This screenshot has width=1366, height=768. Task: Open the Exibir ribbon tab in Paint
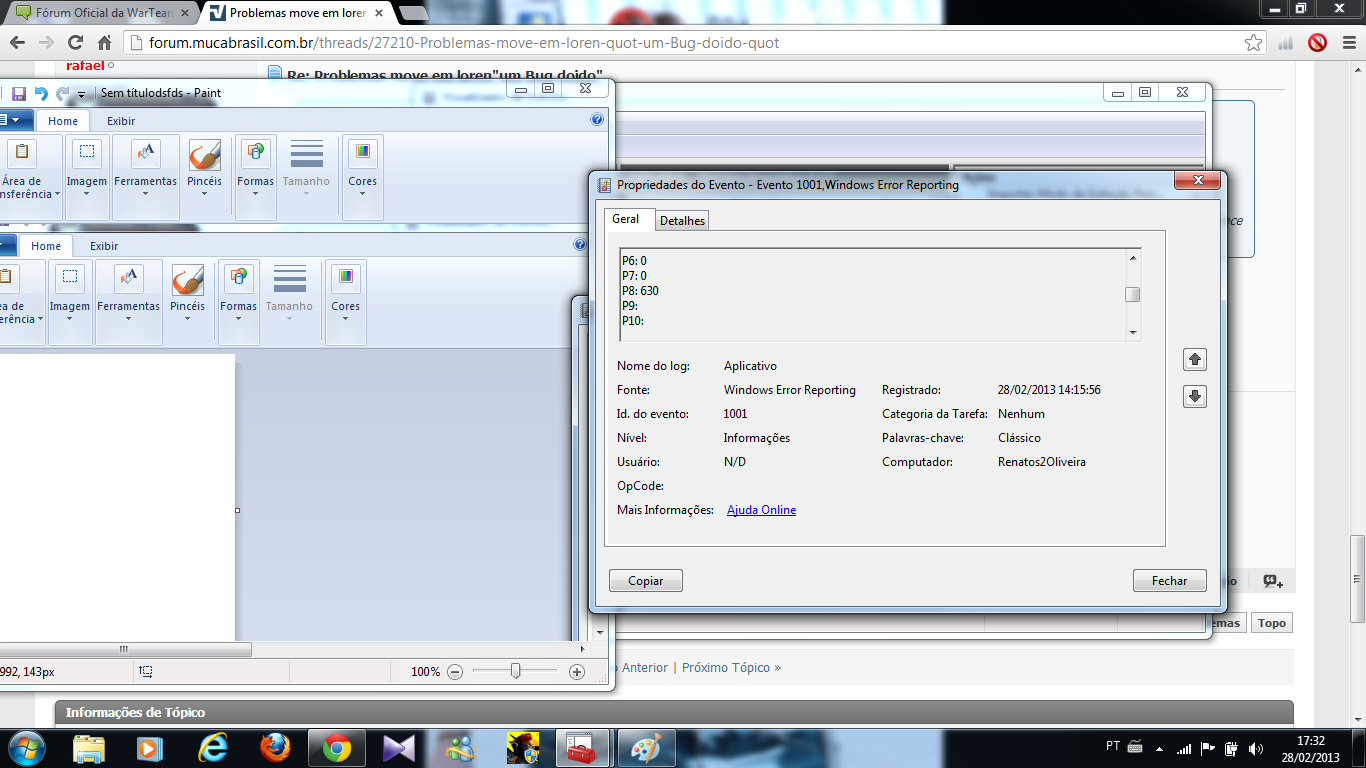pos(121,121)
